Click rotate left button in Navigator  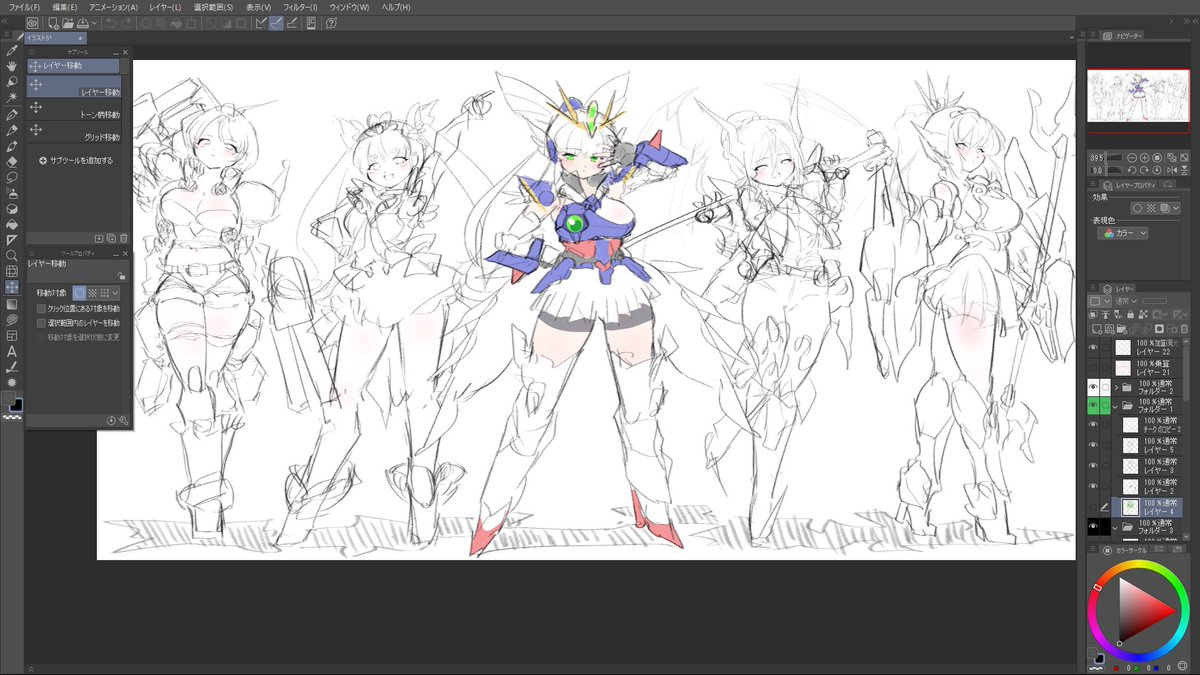(x=1131, y=170)
